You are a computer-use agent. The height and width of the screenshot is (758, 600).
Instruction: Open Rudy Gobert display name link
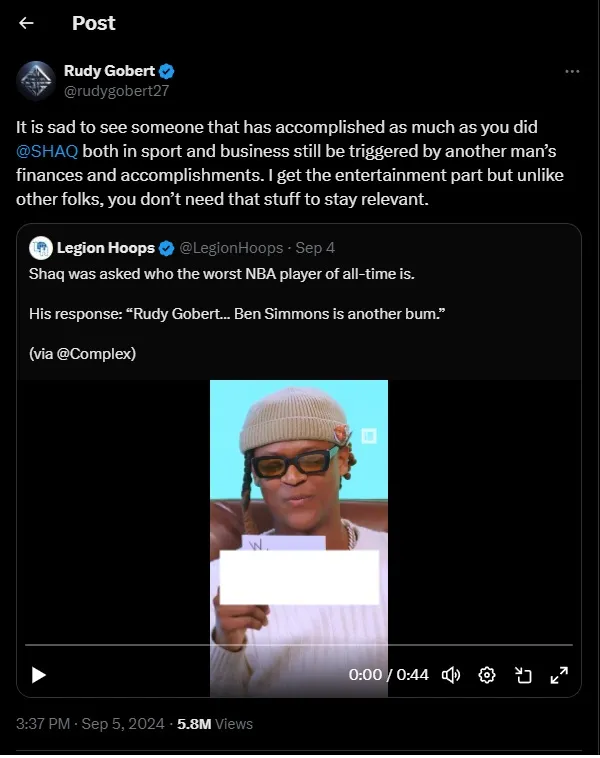(x=109, y=71)
